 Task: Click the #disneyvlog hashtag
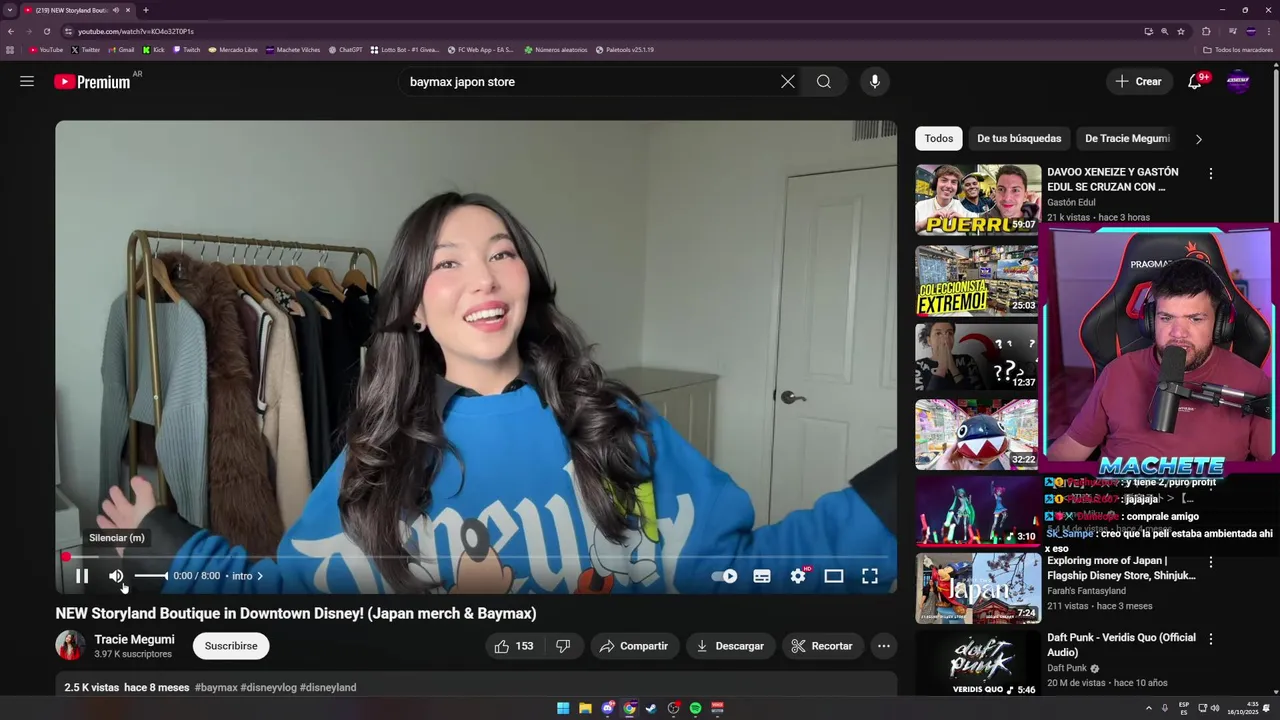point(268,688)
